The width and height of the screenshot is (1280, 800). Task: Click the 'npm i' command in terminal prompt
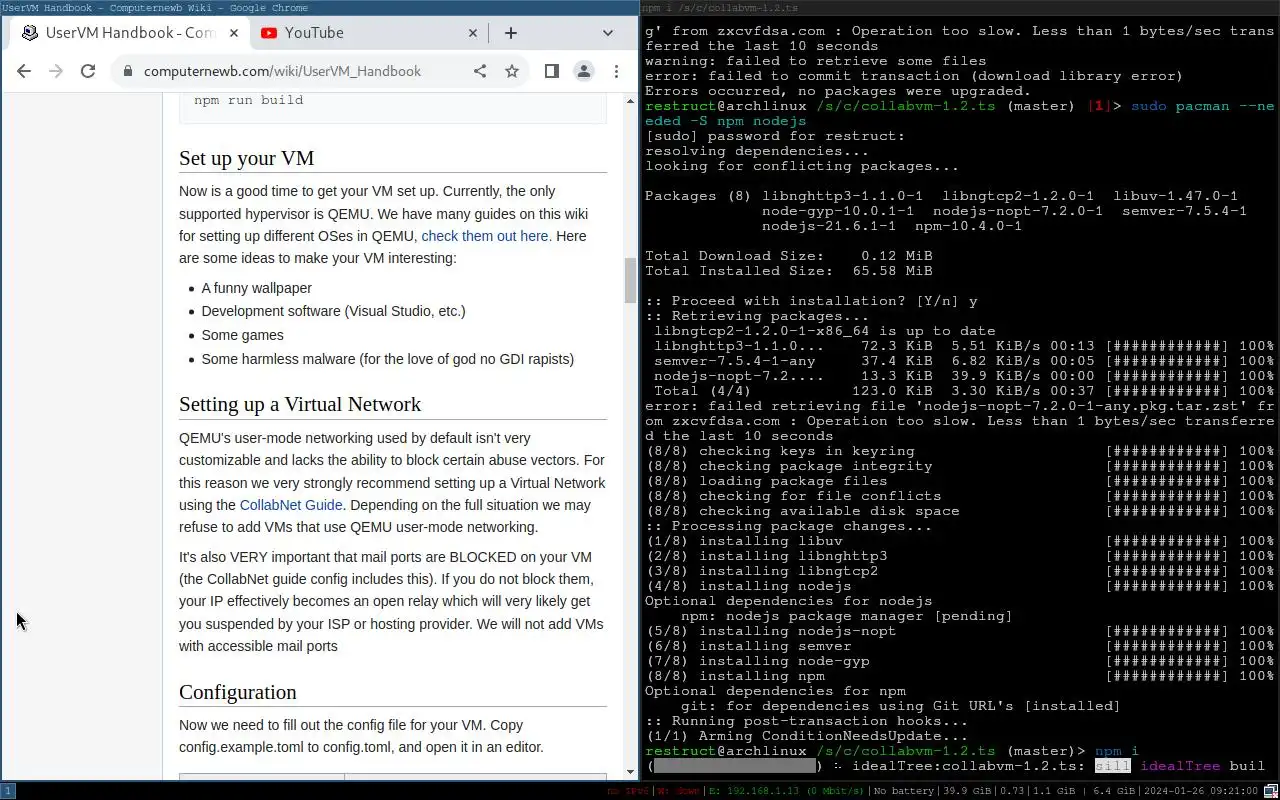tap(1117, 751)
